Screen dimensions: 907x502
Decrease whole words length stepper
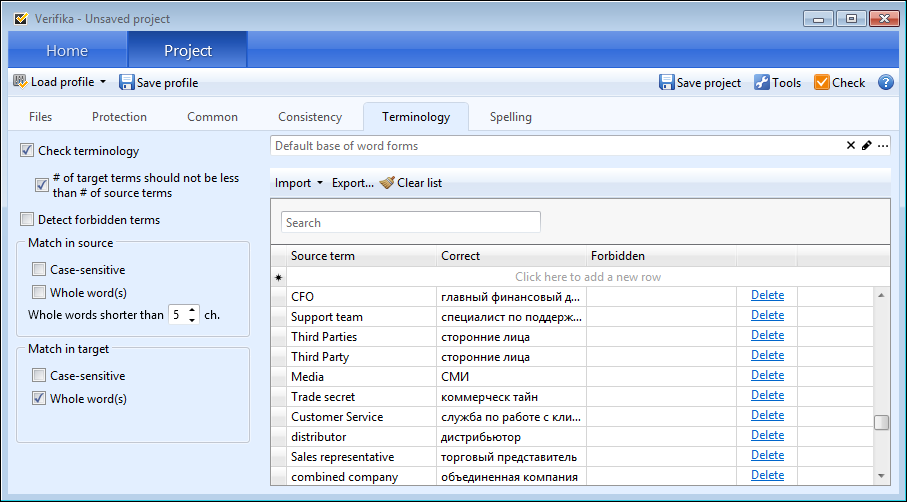[x=193, y=320]
